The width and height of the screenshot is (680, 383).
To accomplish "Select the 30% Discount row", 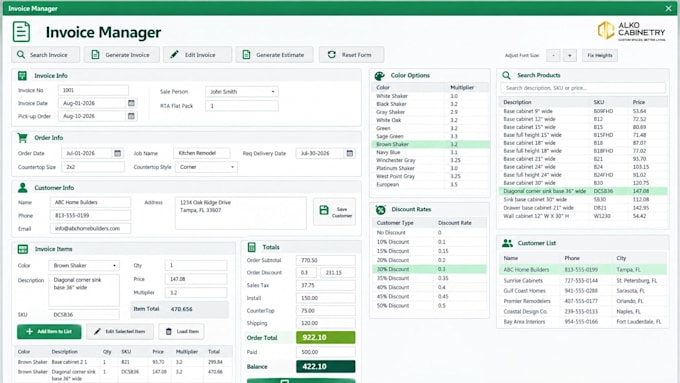I will point(429,269).
